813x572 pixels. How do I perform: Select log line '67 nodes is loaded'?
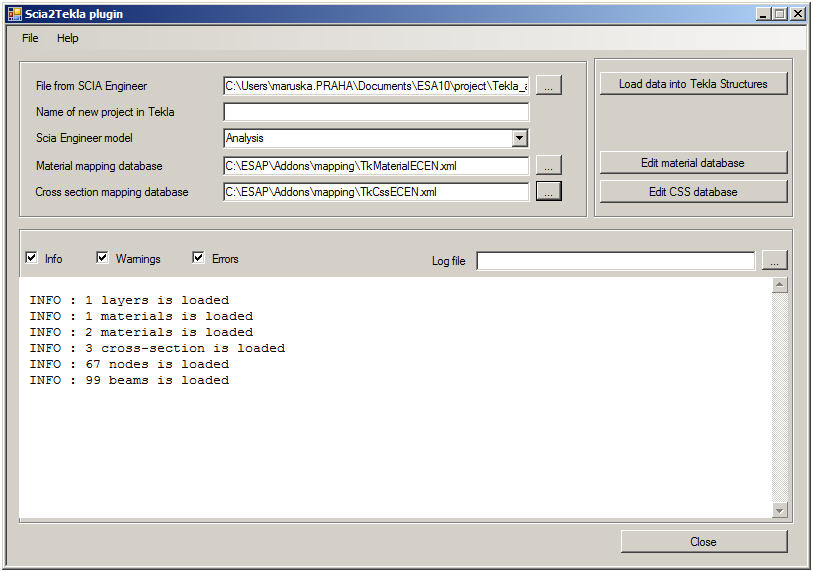click(129, 365)
